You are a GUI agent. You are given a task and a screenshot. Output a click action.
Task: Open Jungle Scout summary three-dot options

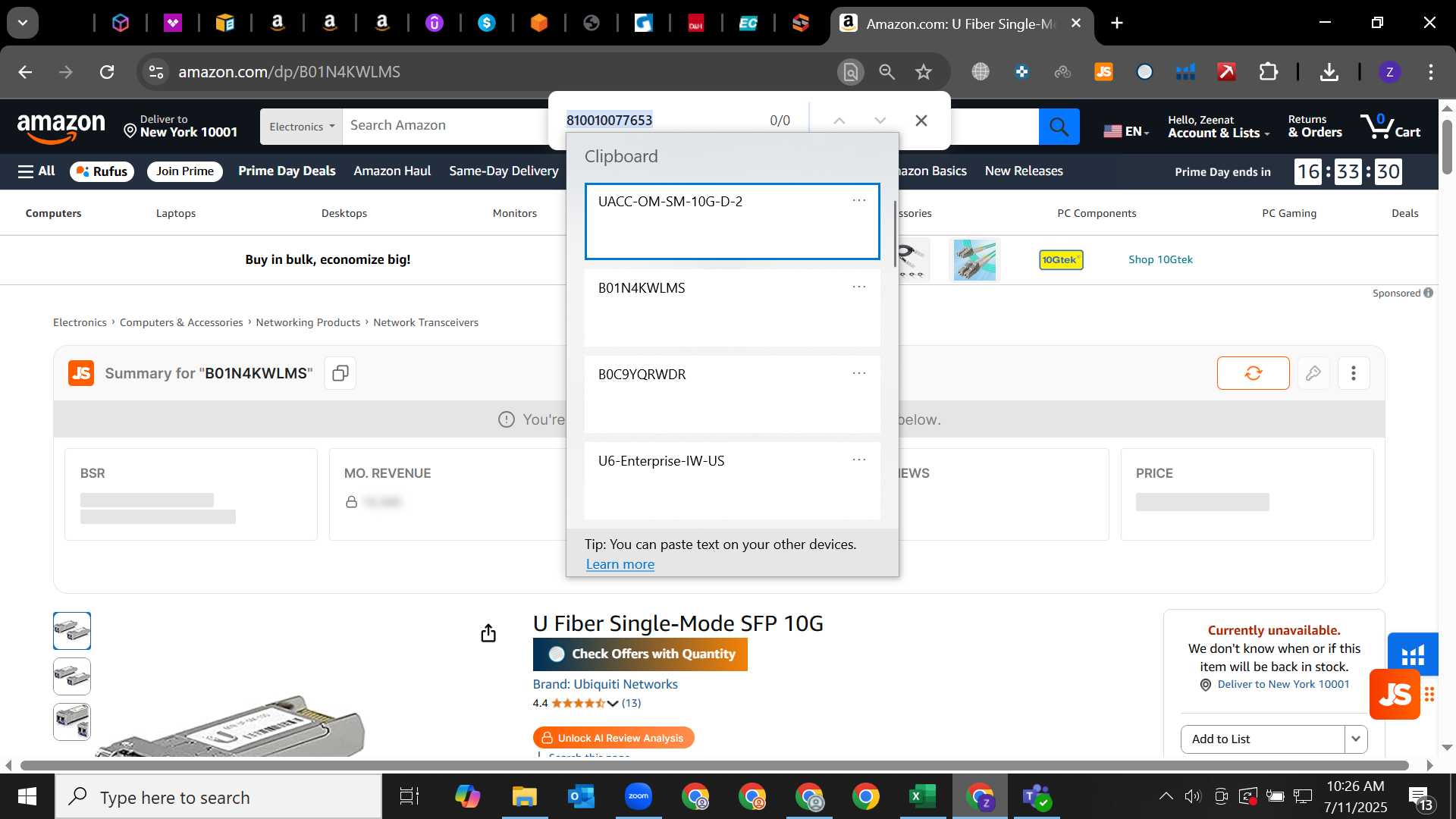point(1354,373)
